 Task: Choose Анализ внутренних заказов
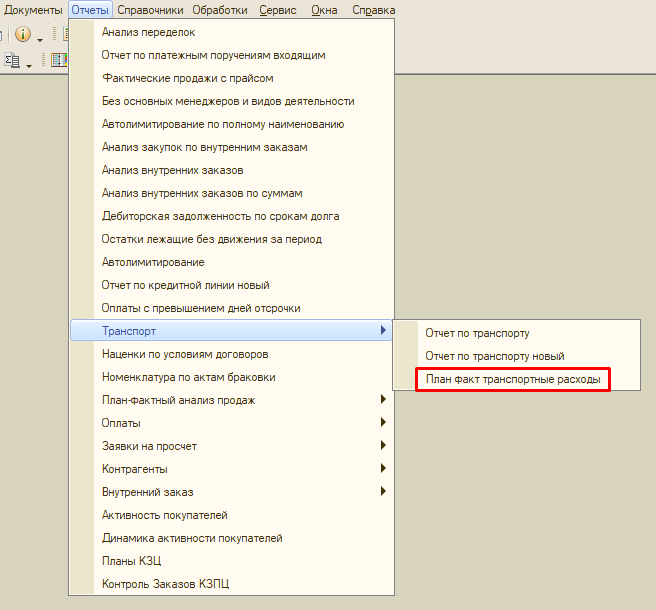pyautogui.click(x=231, y=170)
